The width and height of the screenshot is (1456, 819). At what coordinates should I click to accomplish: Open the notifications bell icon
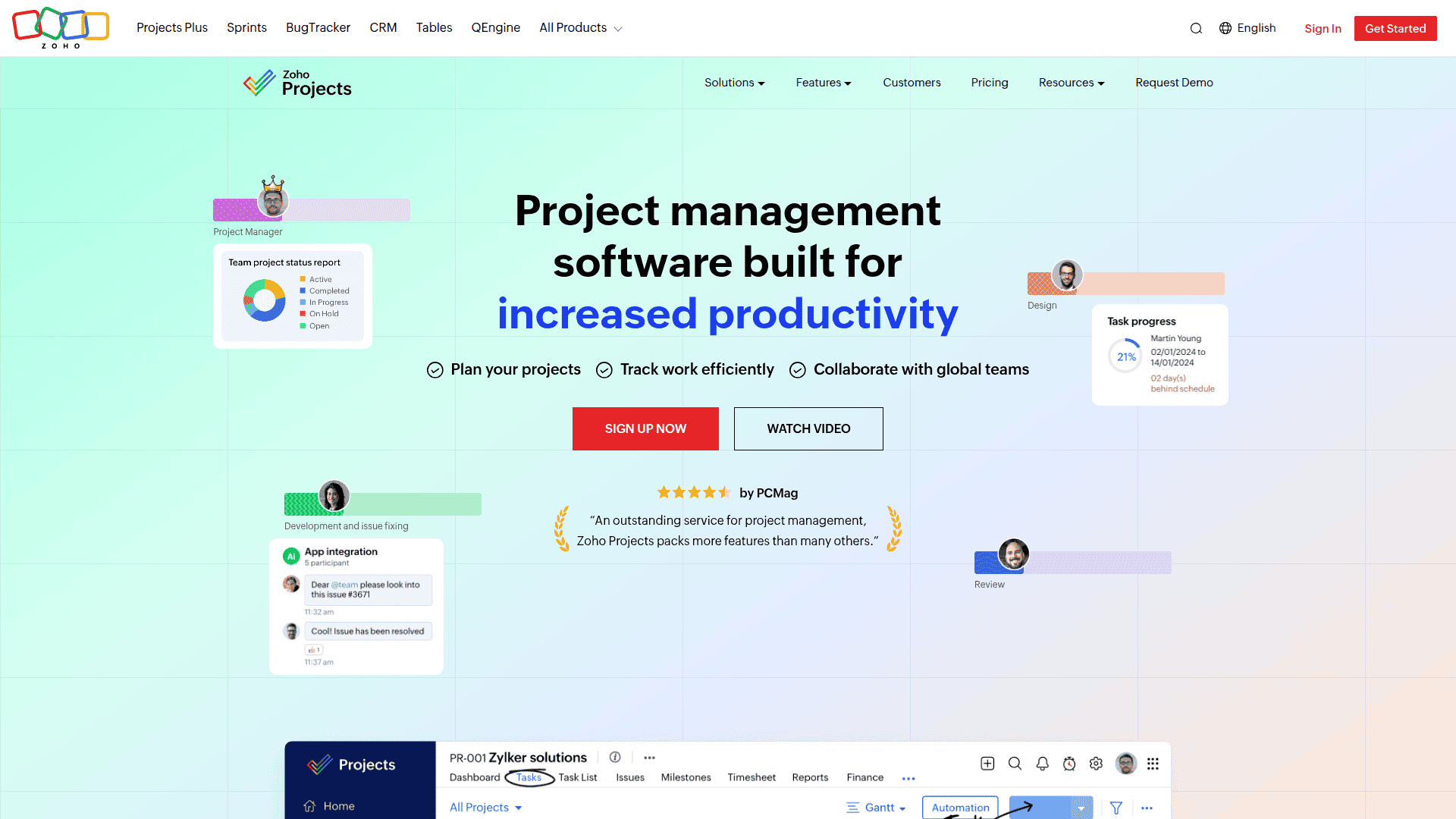[1043, 764]
